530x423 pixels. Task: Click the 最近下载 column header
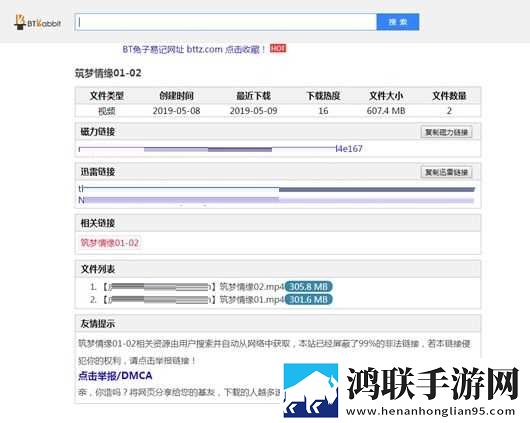click(x=254, y=96)
